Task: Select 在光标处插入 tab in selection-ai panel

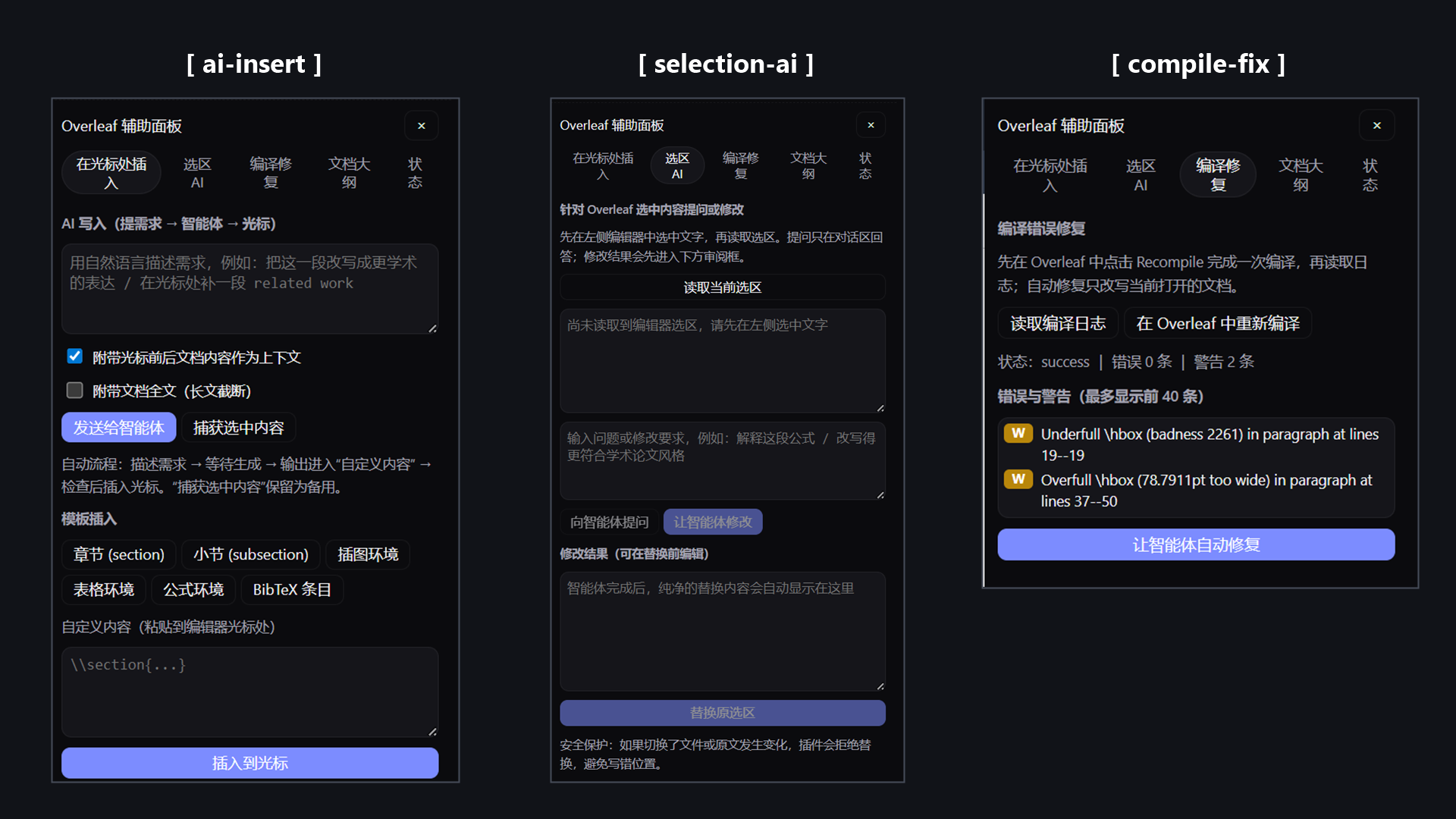Action: [x=603, y=166]
